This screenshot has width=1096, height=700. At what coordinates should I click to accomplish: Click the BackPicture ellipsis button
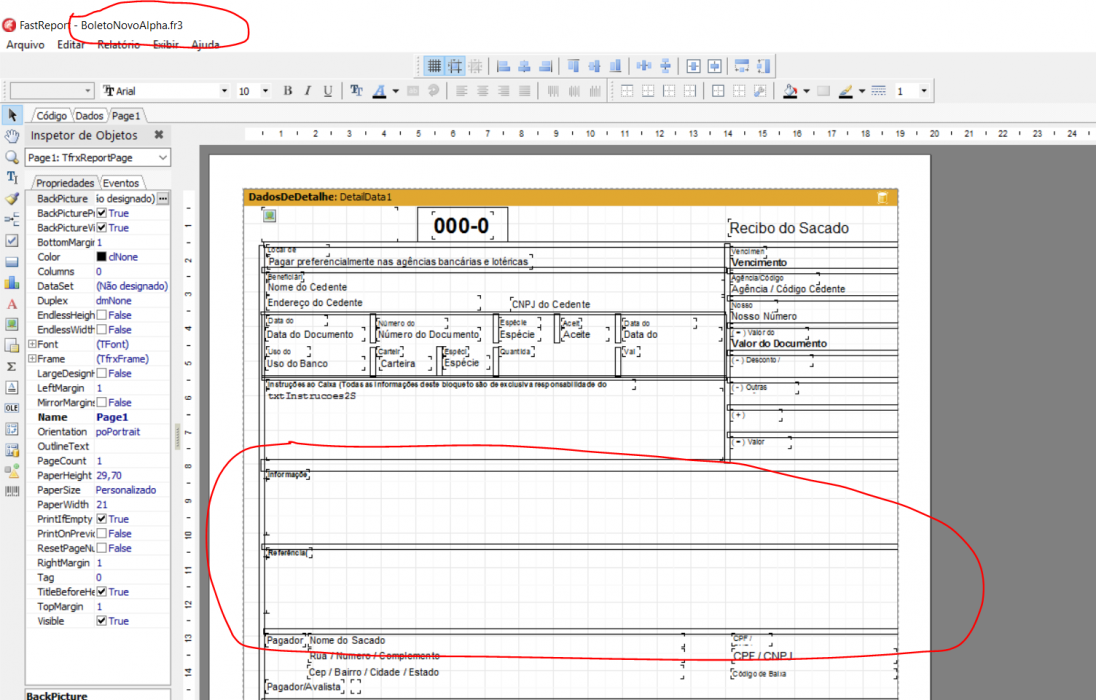[162, 199]
